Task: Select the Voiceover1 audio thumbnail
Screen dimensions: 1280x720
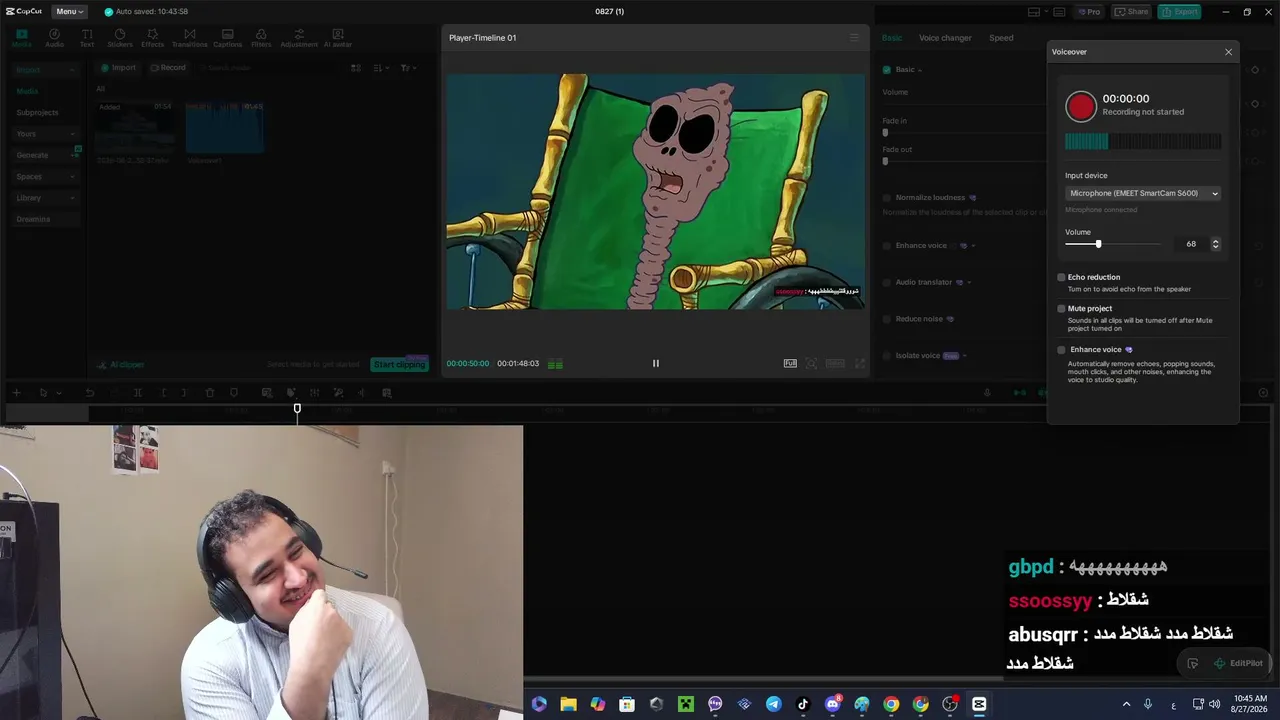Action: (x=224, y=127)
